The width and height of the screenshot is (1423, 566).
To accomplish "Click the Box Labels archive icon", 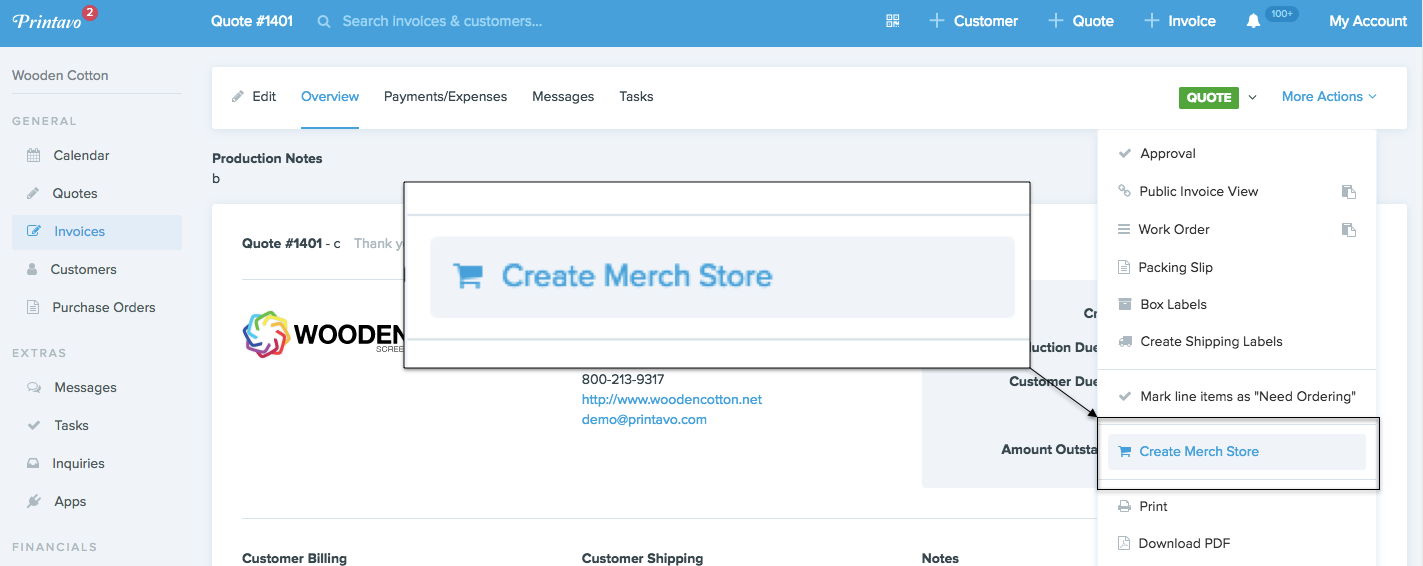I will [1124, 304].
